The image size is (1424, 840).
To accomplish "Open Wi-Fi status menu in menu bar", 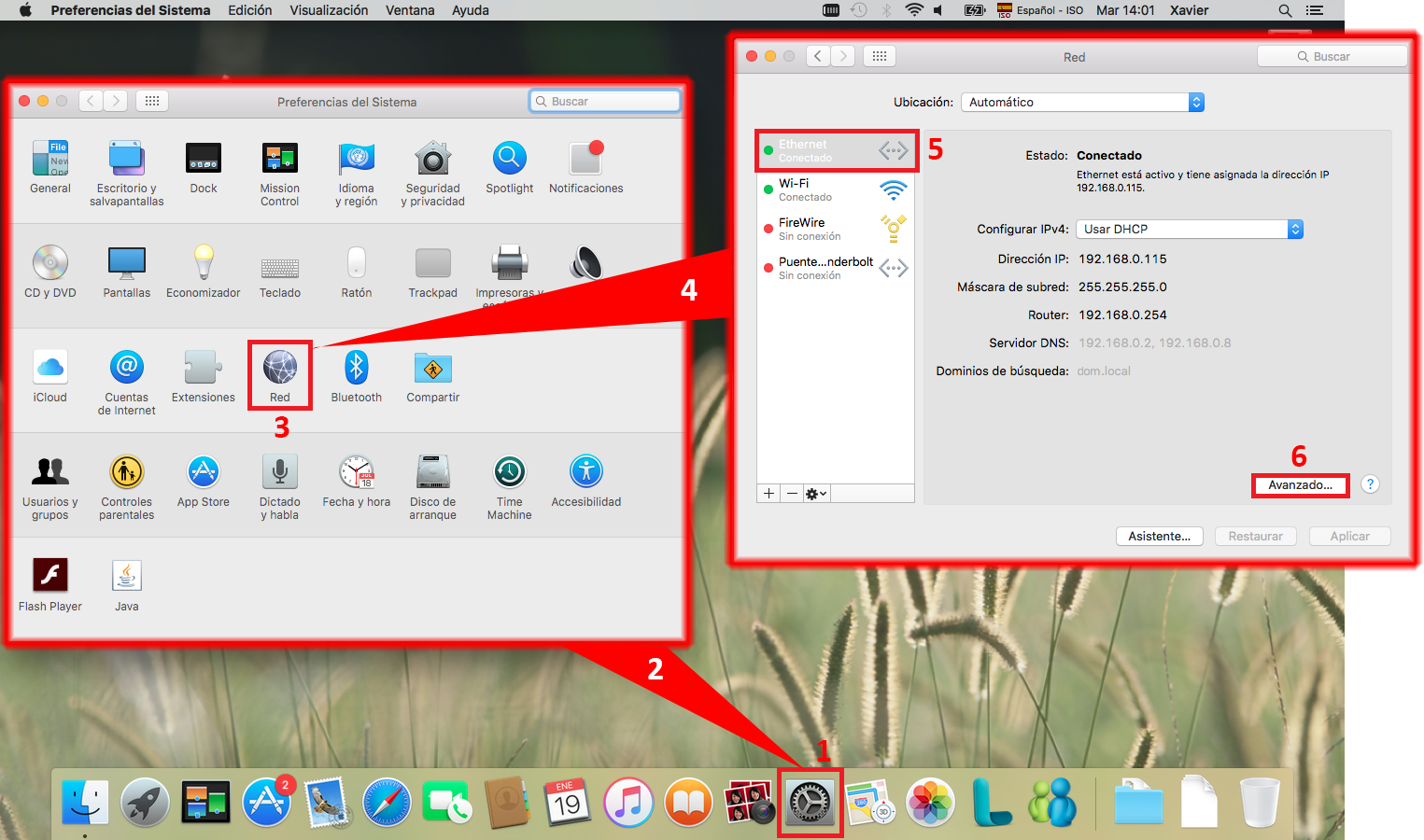I will pos(914,10).
